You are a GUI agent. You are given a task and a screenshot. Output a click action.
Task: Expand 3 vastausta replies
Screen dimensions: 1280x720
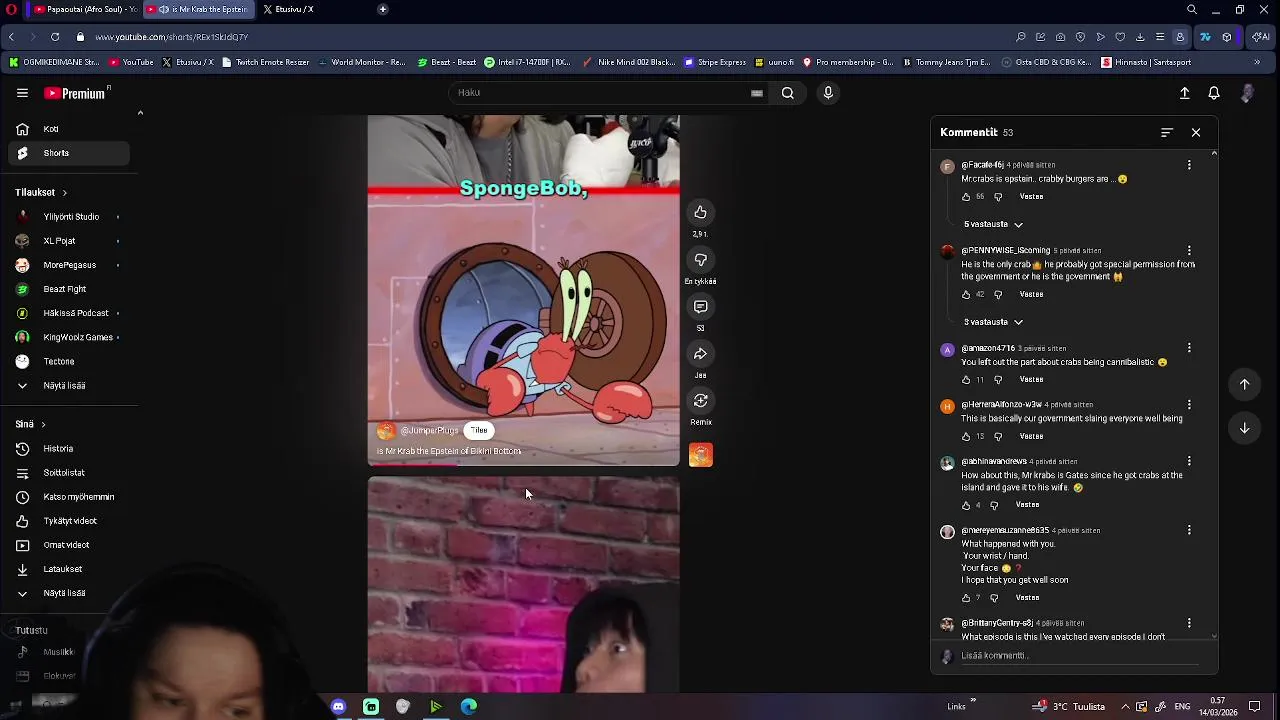coord(993,322)
